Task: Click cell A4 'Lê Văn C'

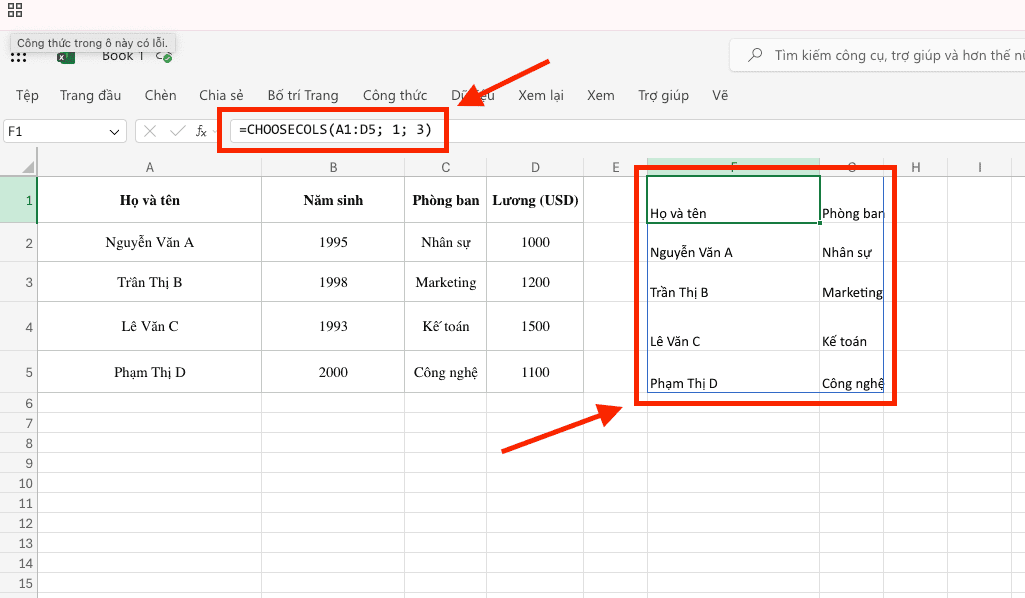Action: coord(150,326)
